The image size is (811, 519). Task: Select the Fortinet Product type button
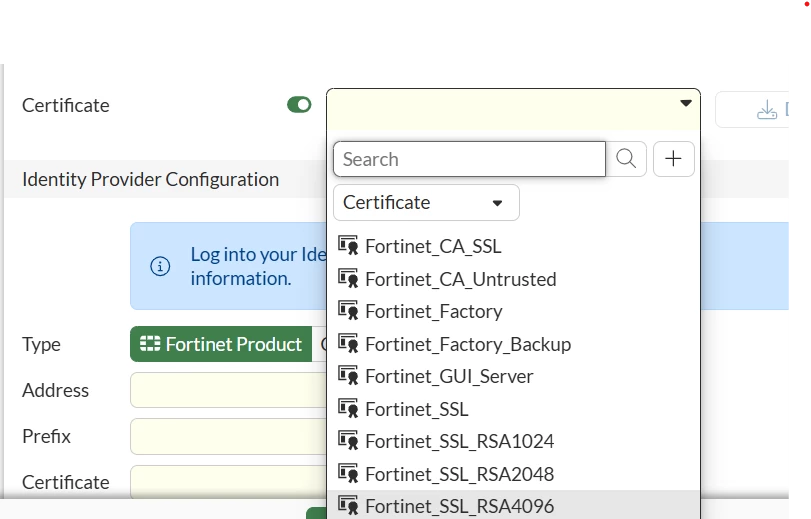pos(221,344)
